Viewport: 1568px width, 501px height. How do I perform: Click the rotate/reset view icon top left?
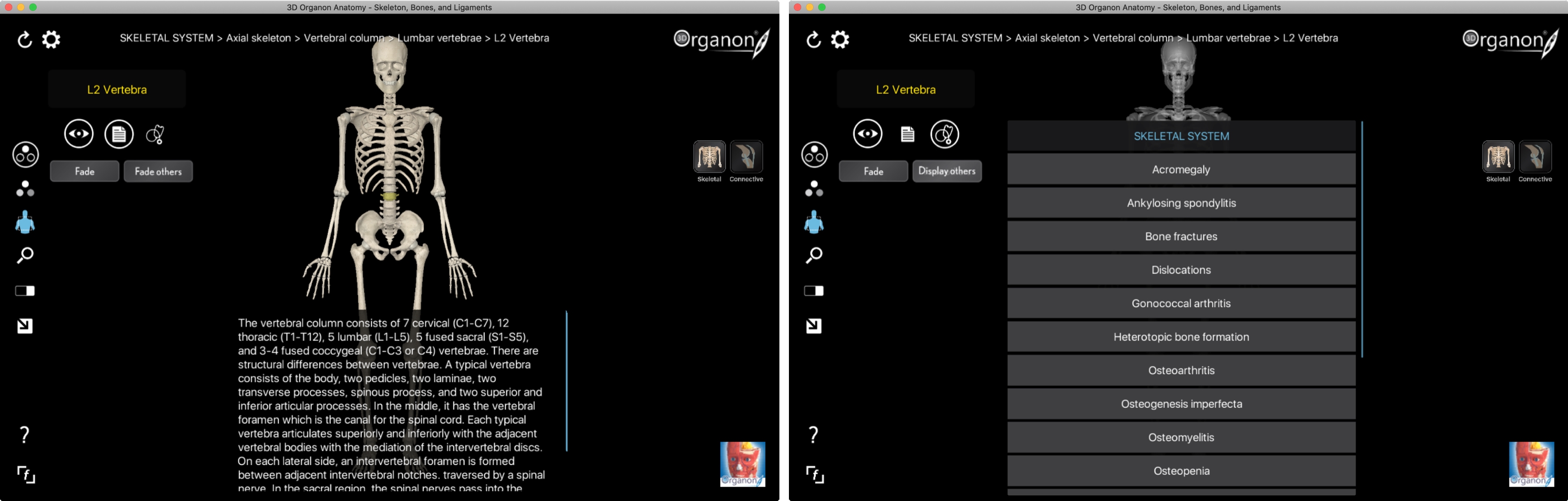[21, 38]
